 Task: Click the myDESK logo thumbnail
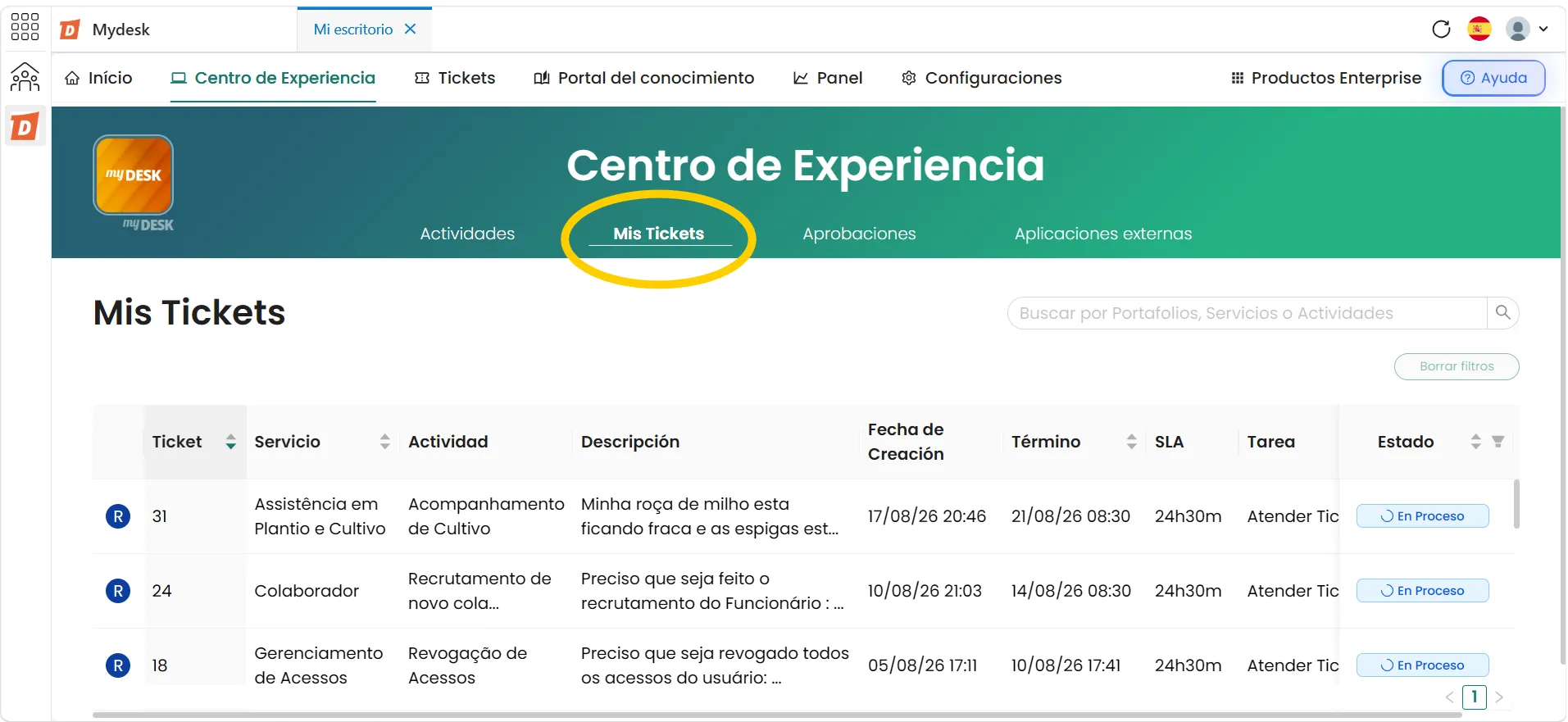[134, 175]
